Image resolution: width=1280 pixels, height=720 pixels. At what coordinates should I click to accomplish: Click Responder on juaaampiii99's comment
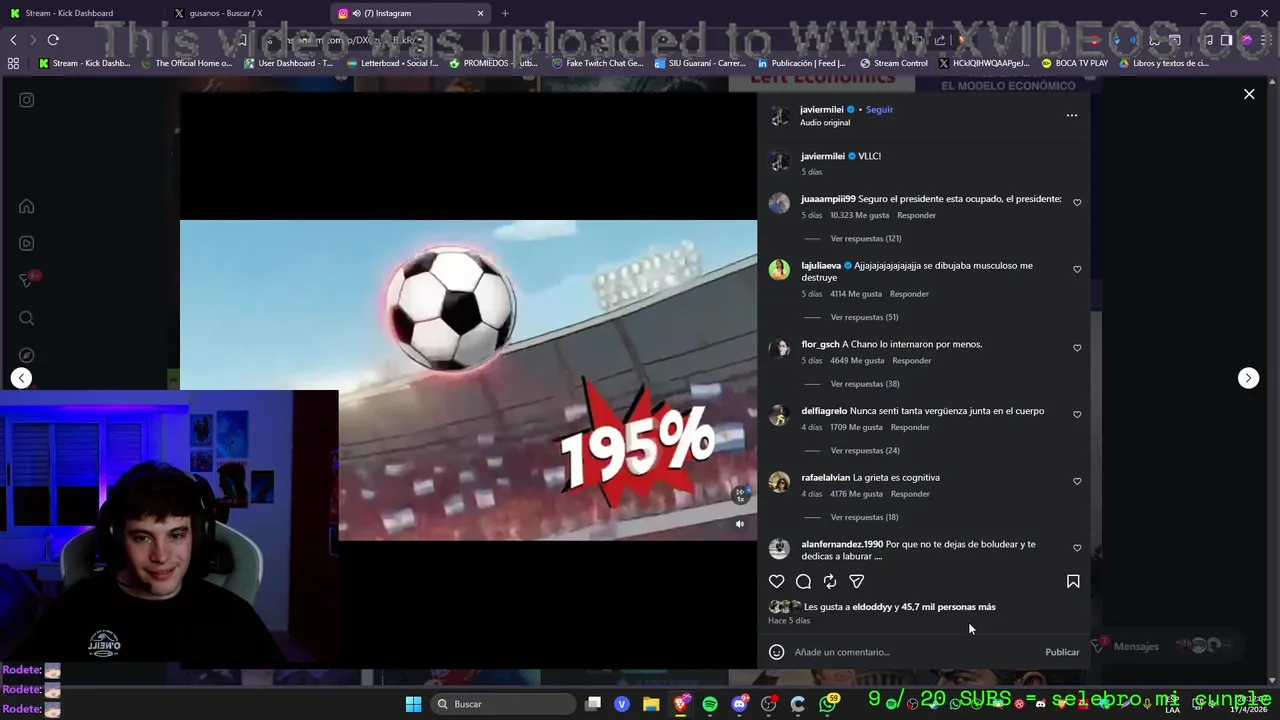tap(917, 215)
